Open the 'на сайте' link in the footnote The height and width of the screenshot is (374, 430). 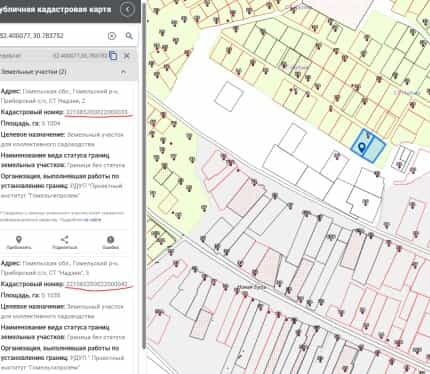pos(92,220)
